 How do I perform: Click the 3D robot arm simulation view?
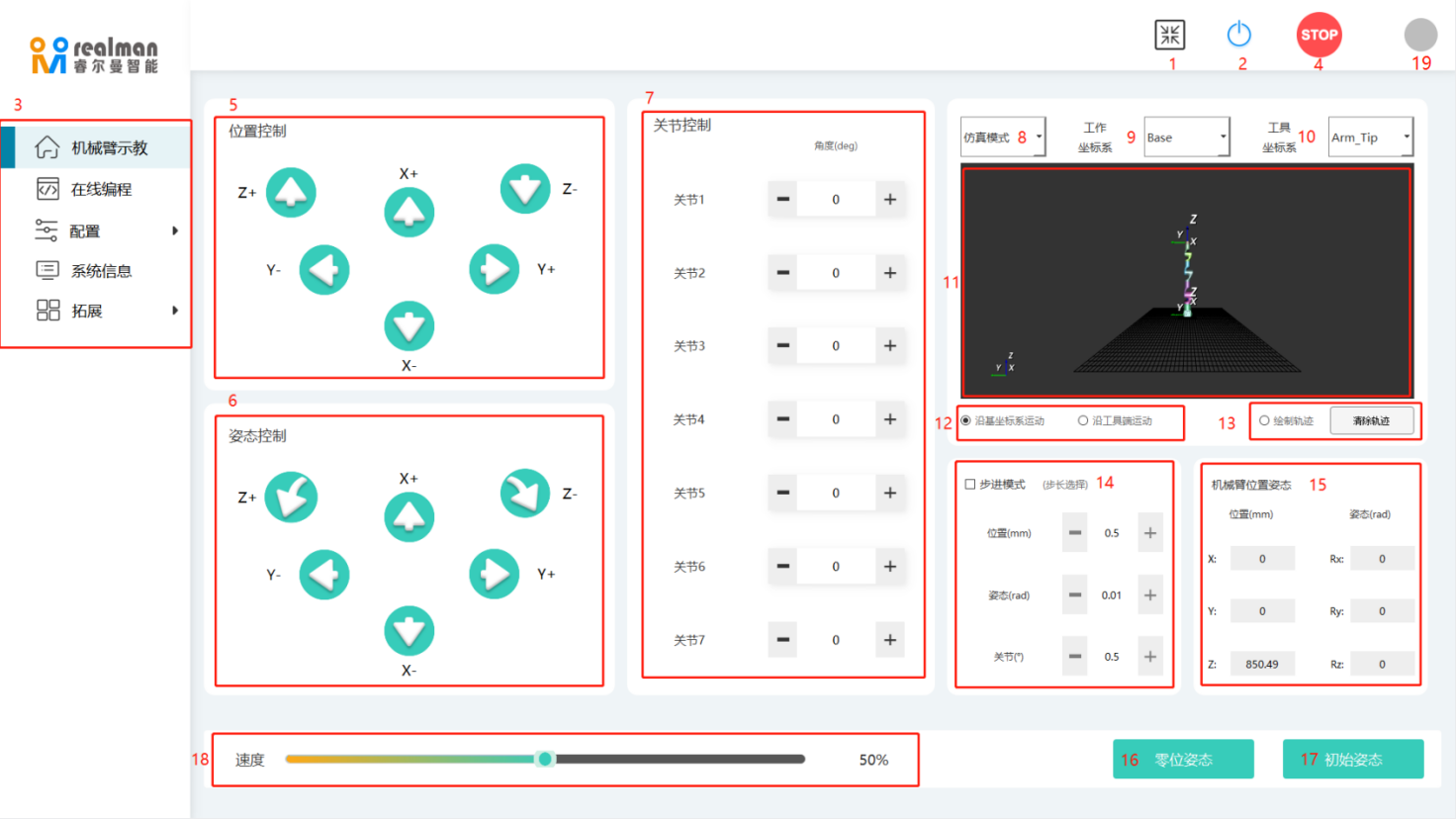tap(1187, 282)
